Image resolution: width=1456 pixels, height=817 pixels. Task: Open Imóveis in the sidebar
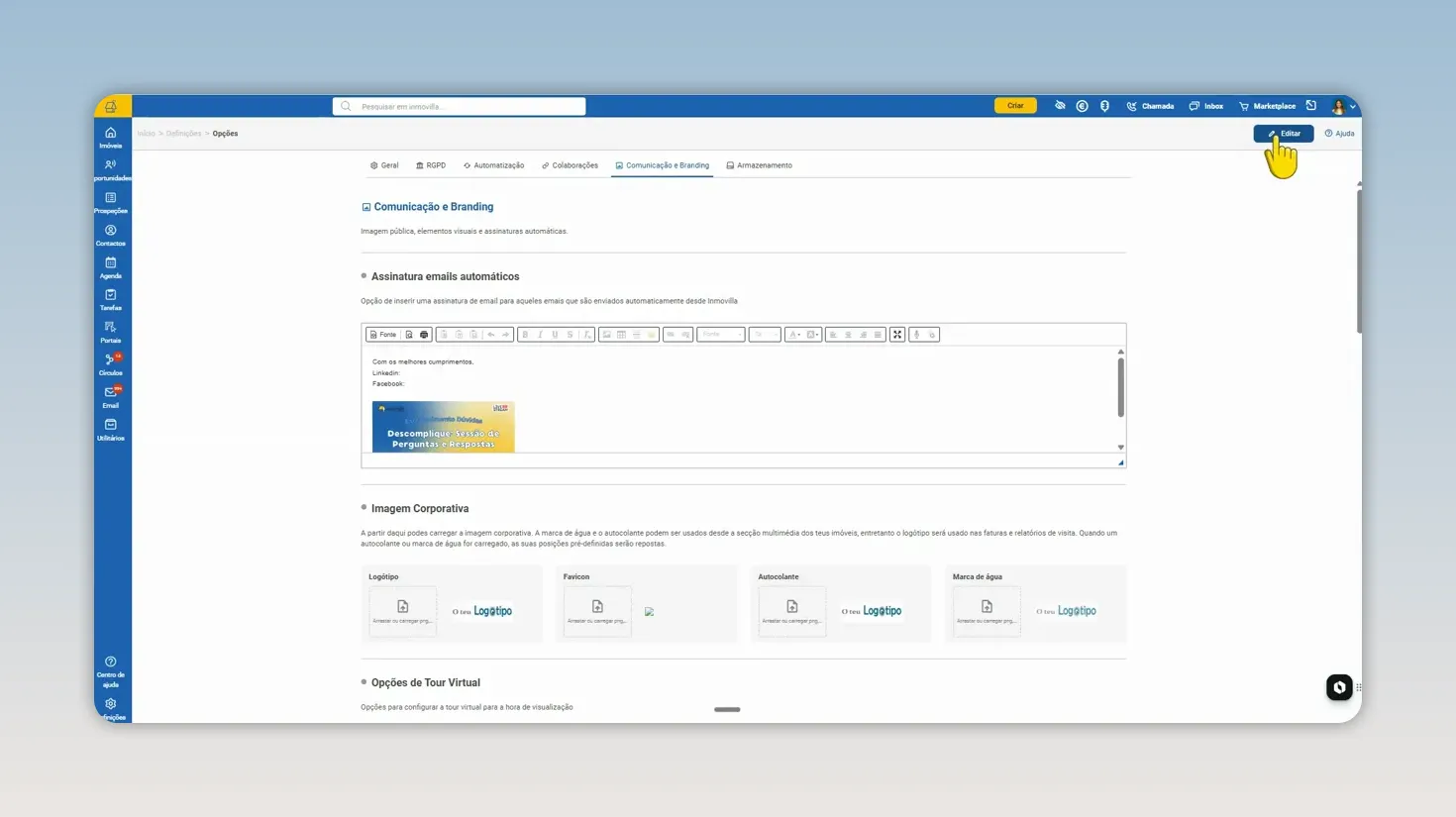pos(111,138)
